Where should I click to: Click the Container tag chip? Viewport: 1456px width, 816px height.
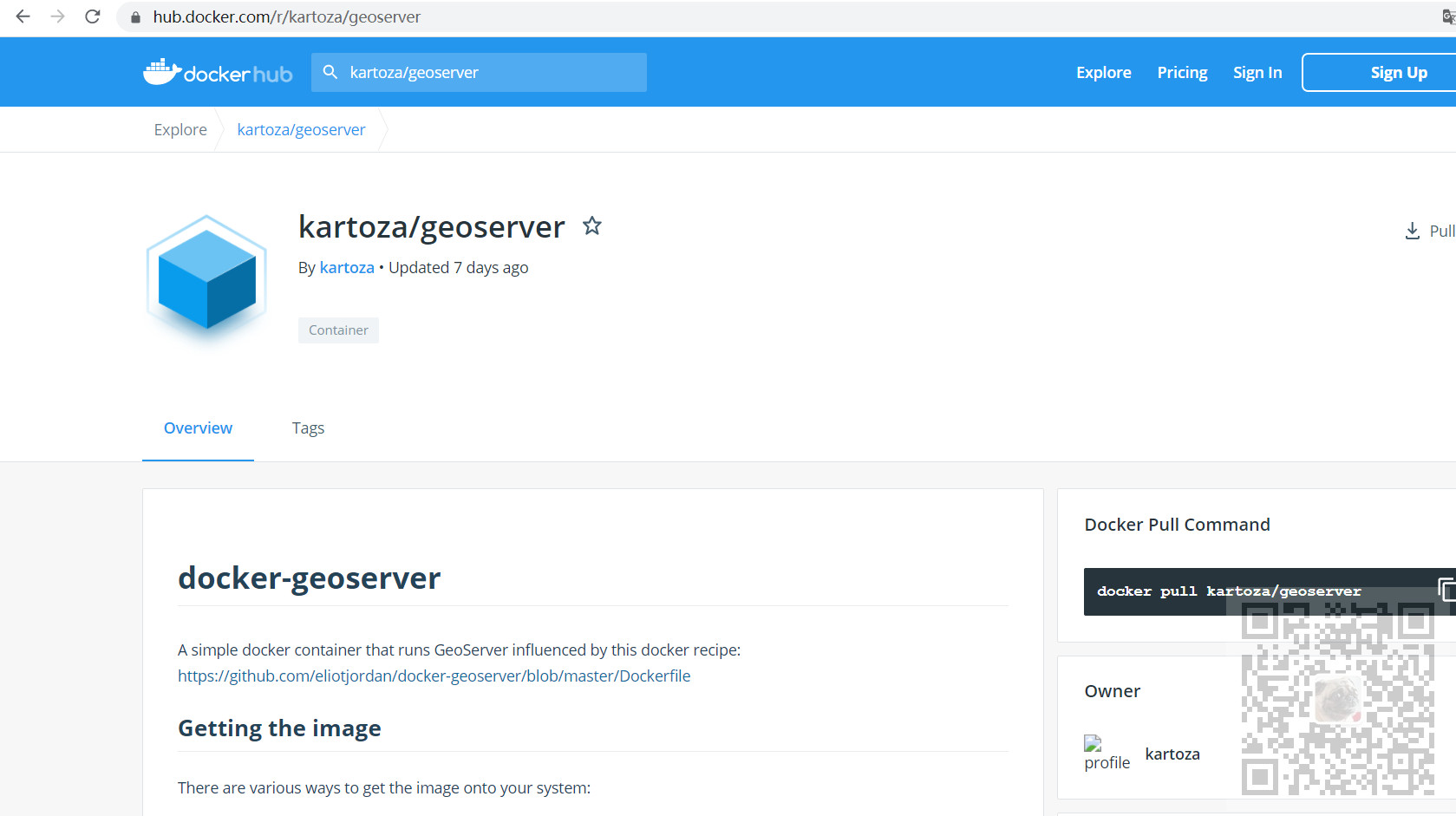[x=338, y=330]
